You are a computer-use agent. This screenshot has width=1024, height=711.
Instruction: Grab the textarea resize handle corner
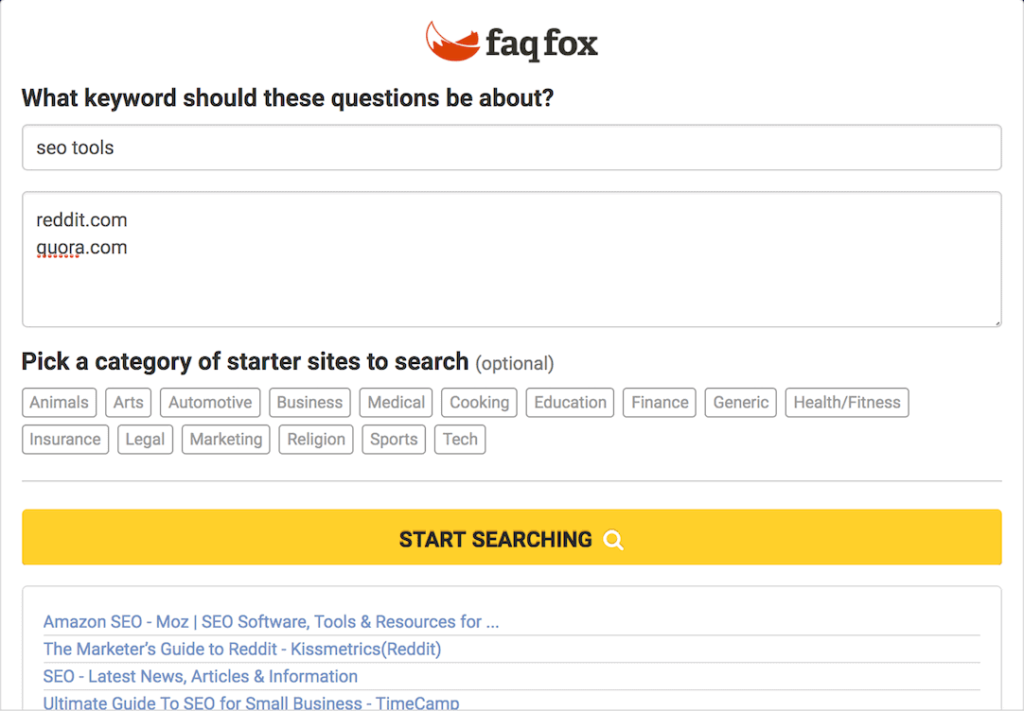click(997, 323)
